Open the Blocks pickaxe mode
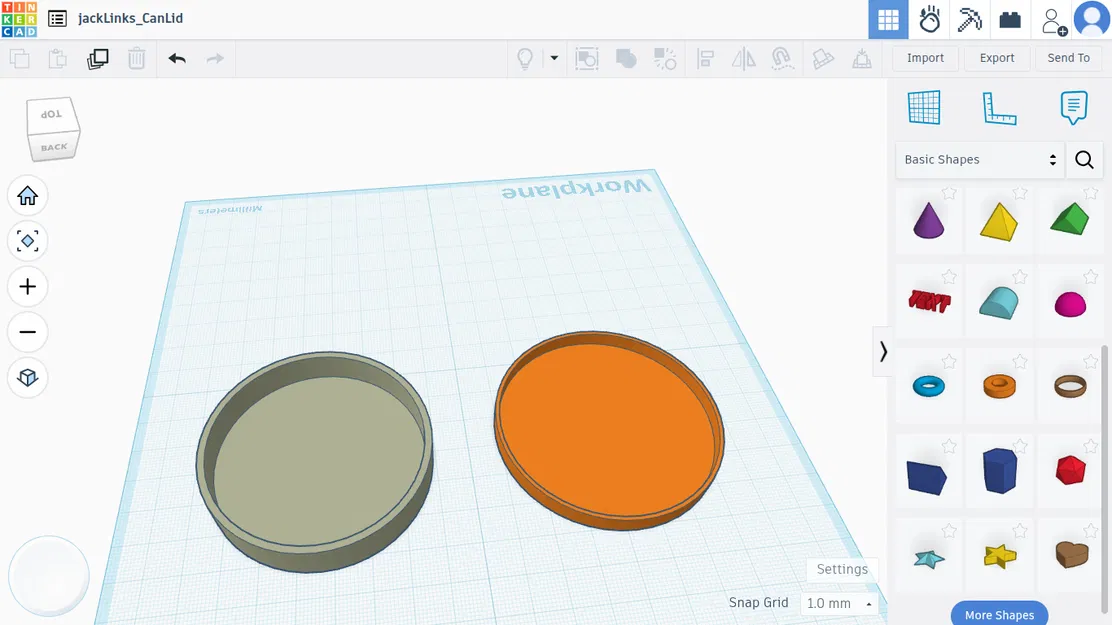 [x=969, y=20]
